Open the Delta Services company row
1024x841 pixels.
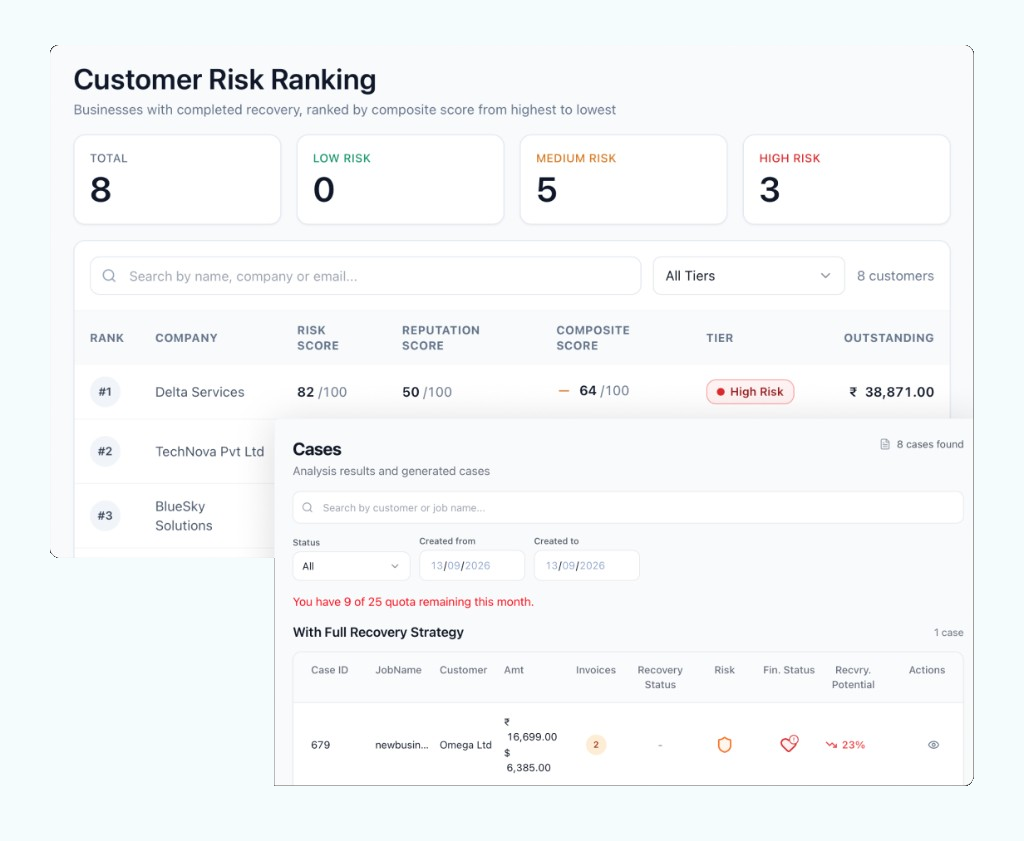tap(512, 392)
